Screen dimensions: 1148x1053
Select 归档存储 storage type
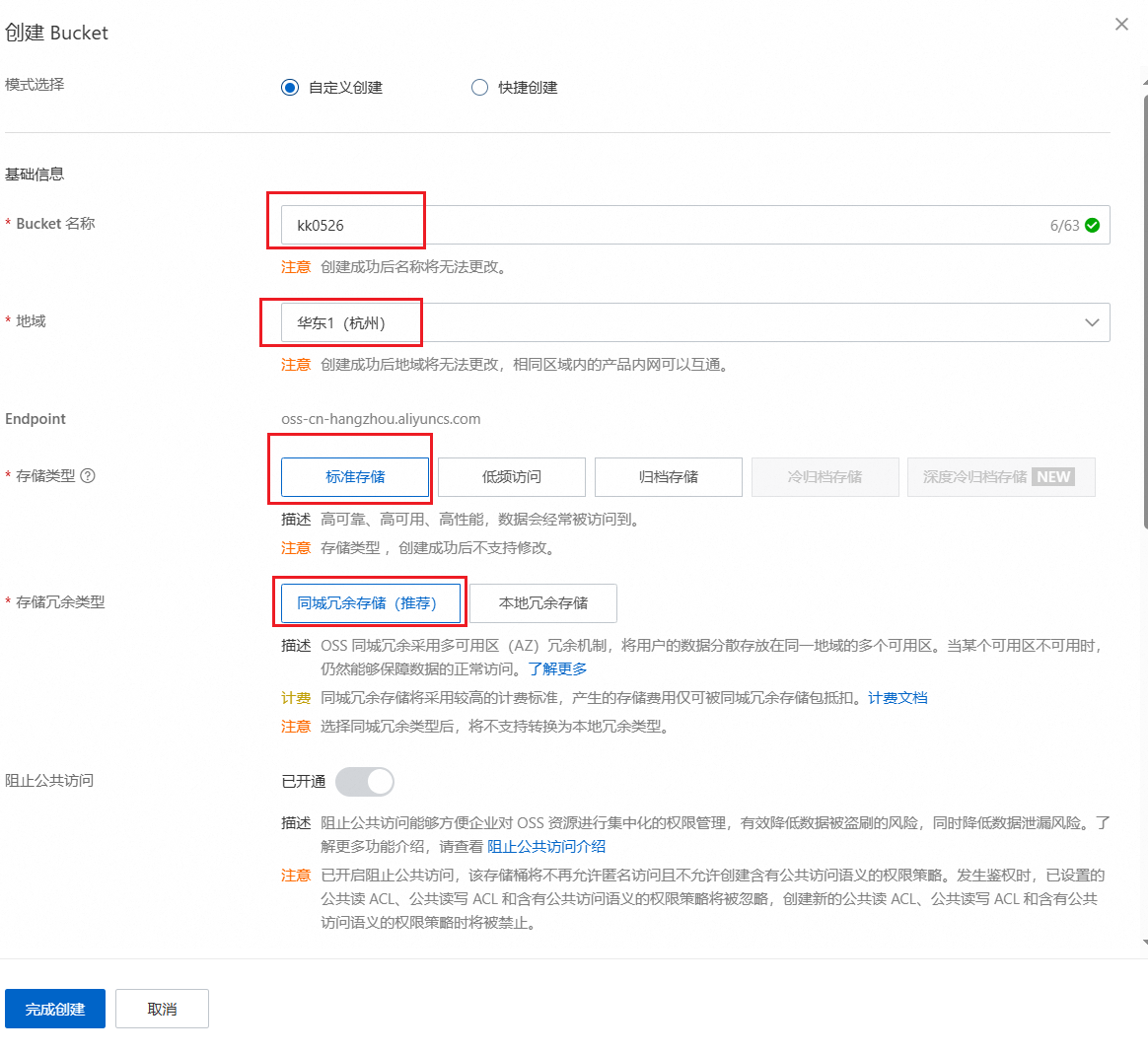(668, 476)
